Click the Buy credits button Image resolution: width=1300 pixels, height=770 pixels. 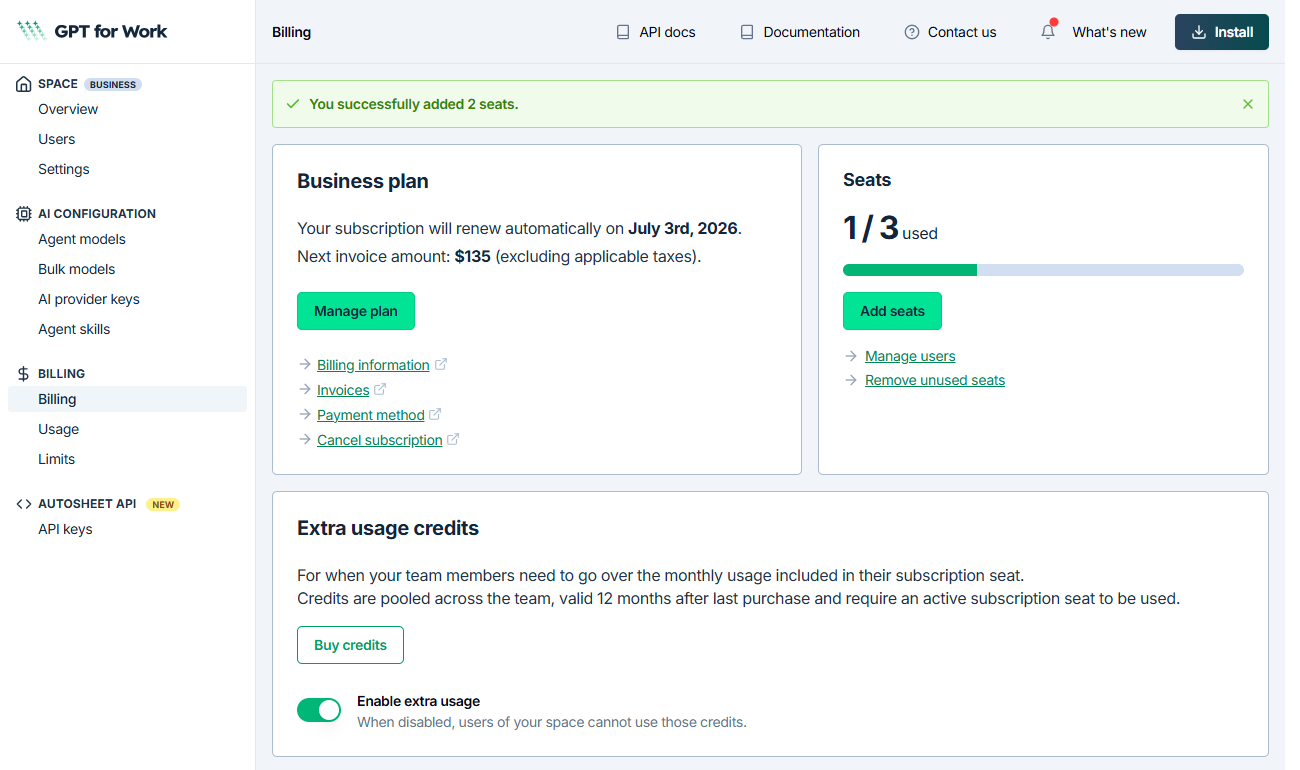pyautogui.click(x=350, y=645)
